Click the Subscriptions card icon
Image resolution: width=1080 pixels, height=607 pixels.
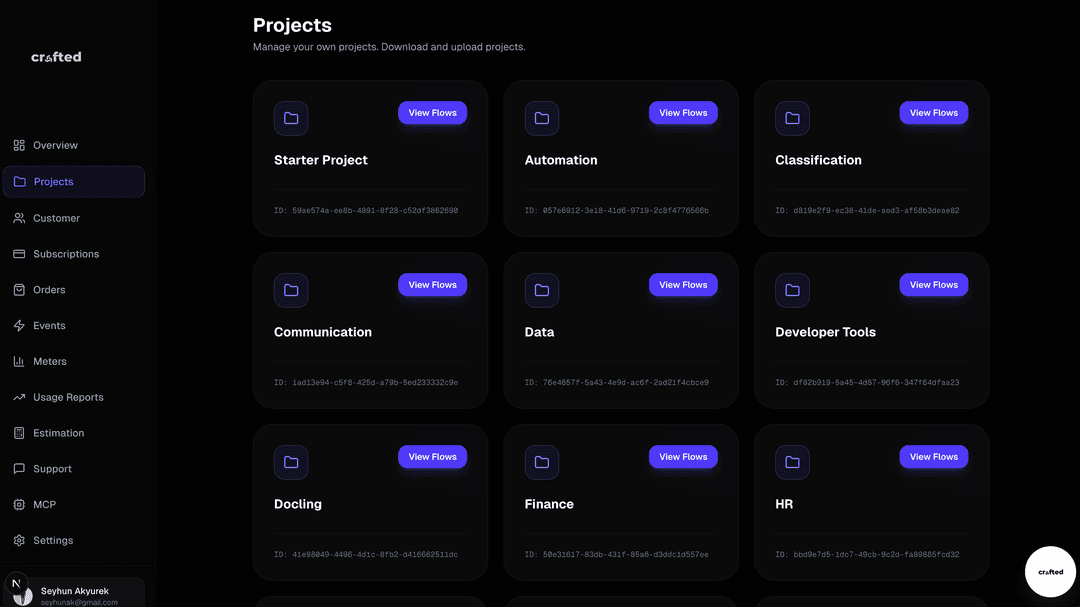click(x=19, y=254)
